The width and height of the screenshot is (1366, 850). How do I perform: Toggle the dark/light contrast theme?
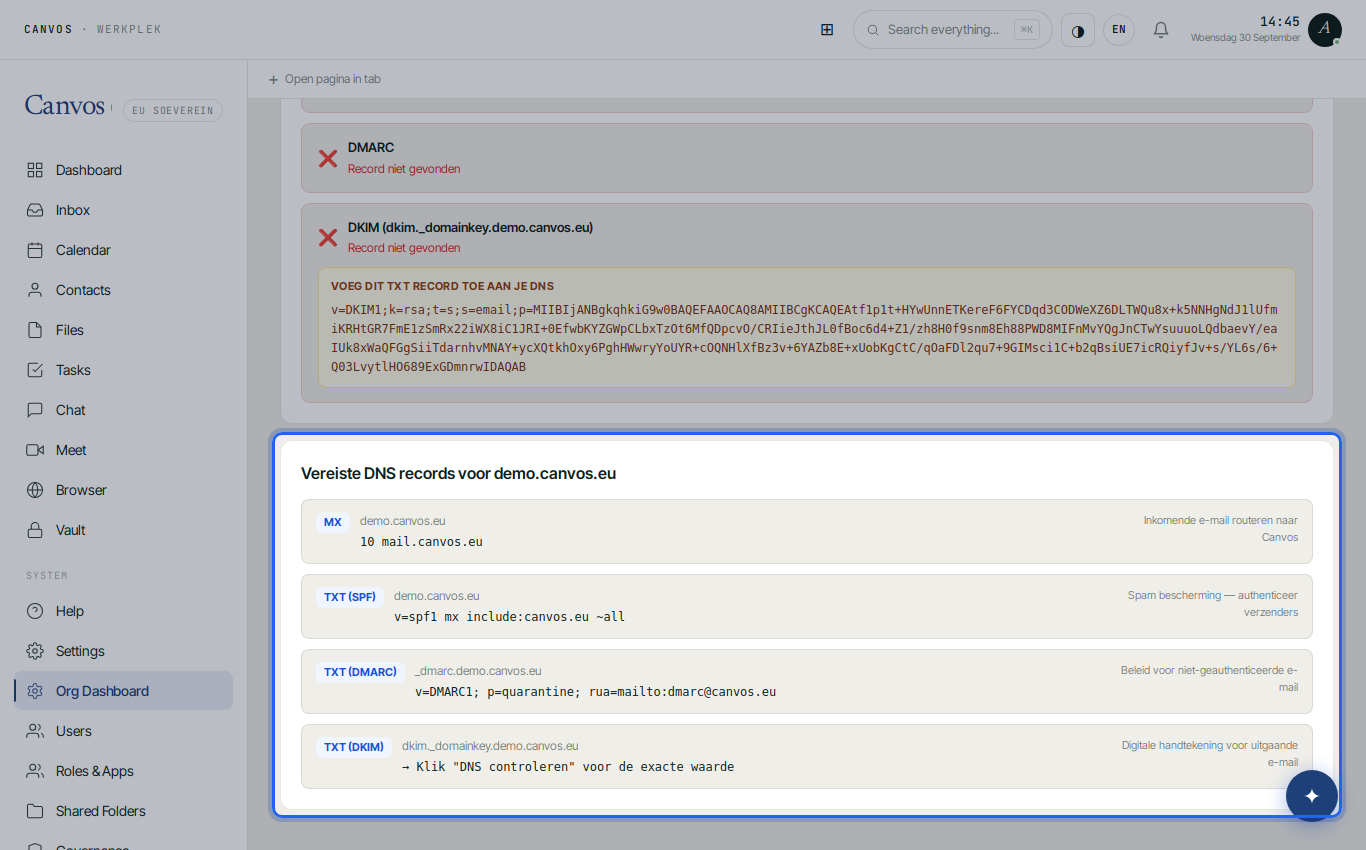[x=1078, y=30]
